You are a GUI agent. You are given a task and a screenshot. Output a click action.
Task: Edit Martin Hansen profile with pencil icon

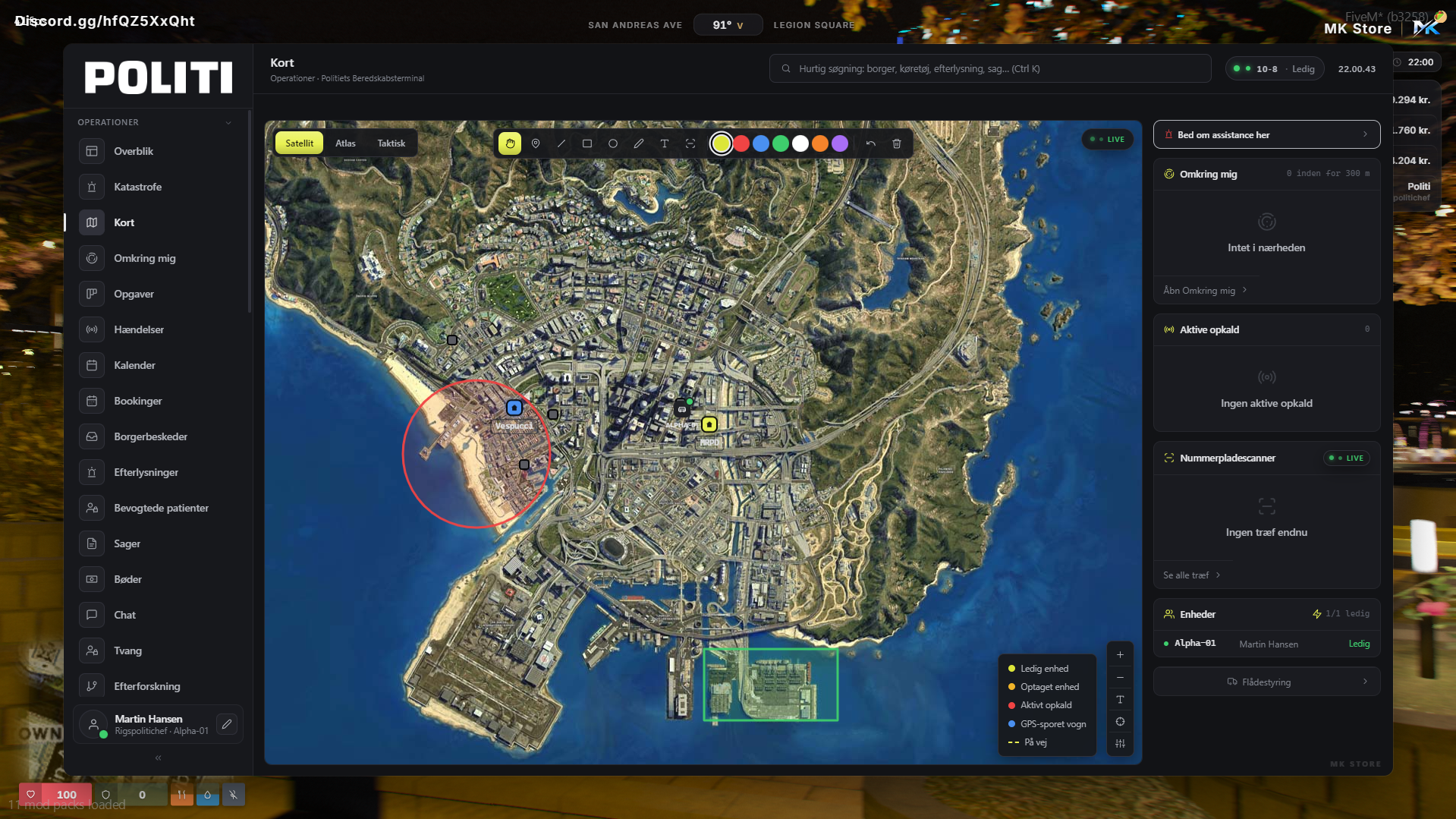pos(227,724)
